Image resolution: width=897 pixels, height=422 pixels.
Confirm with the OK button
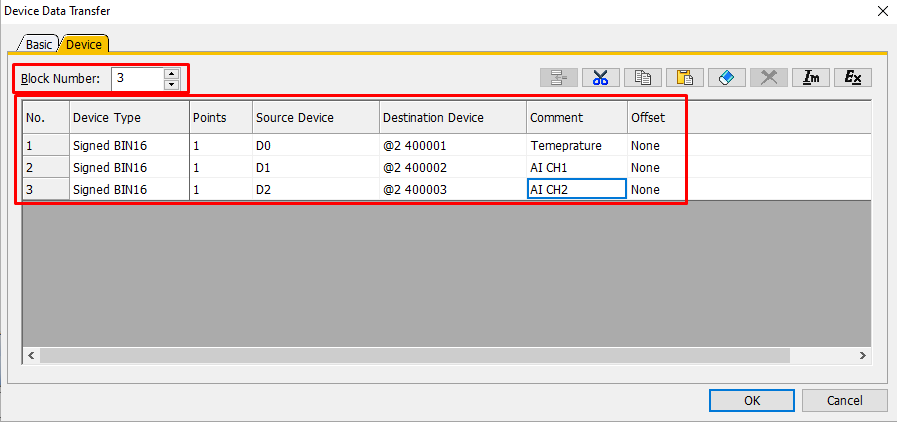pos(752,401)
